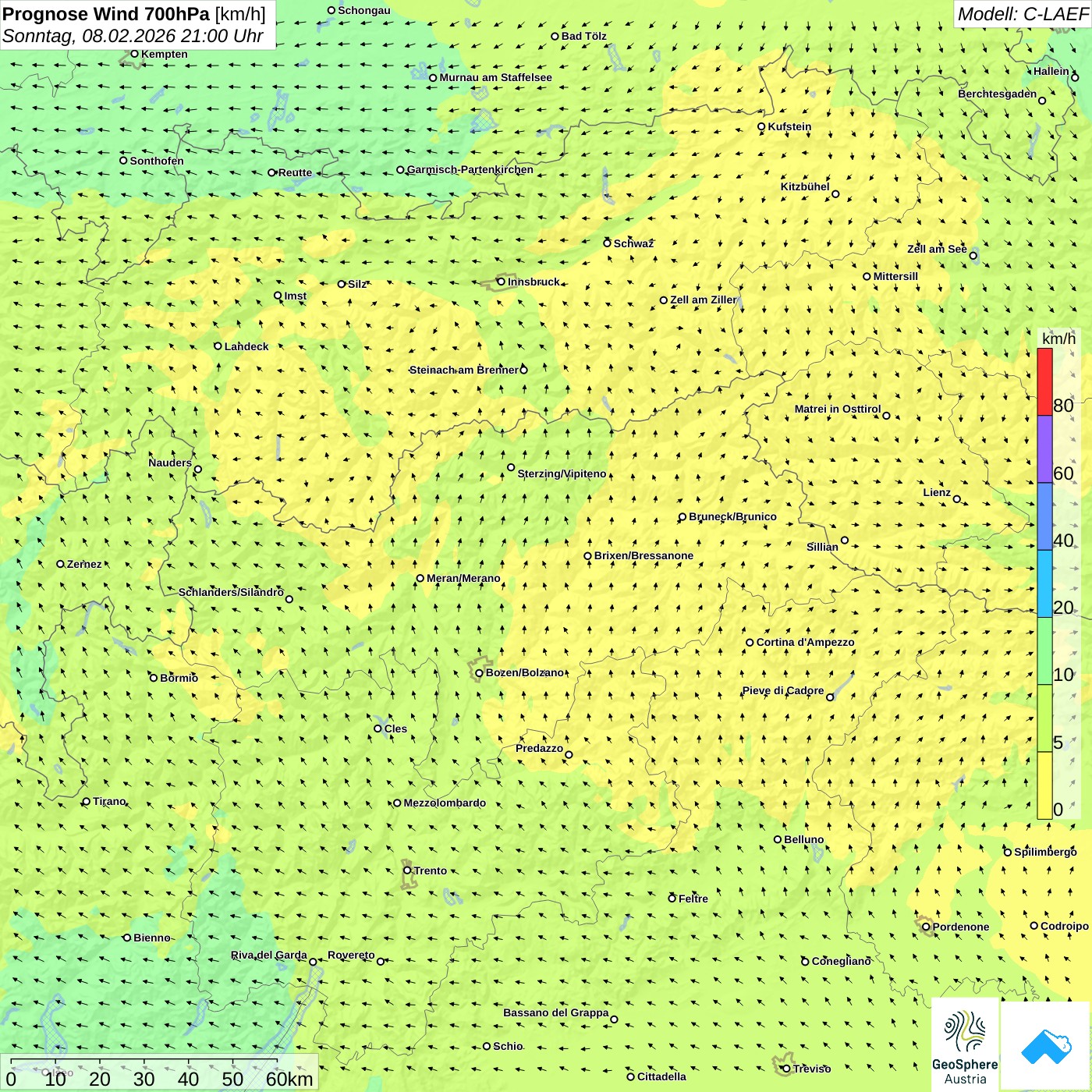This screenshot has width=1092, height=1092.
Task: Click the 'Pordenone' label
Action: pos(960,927)
